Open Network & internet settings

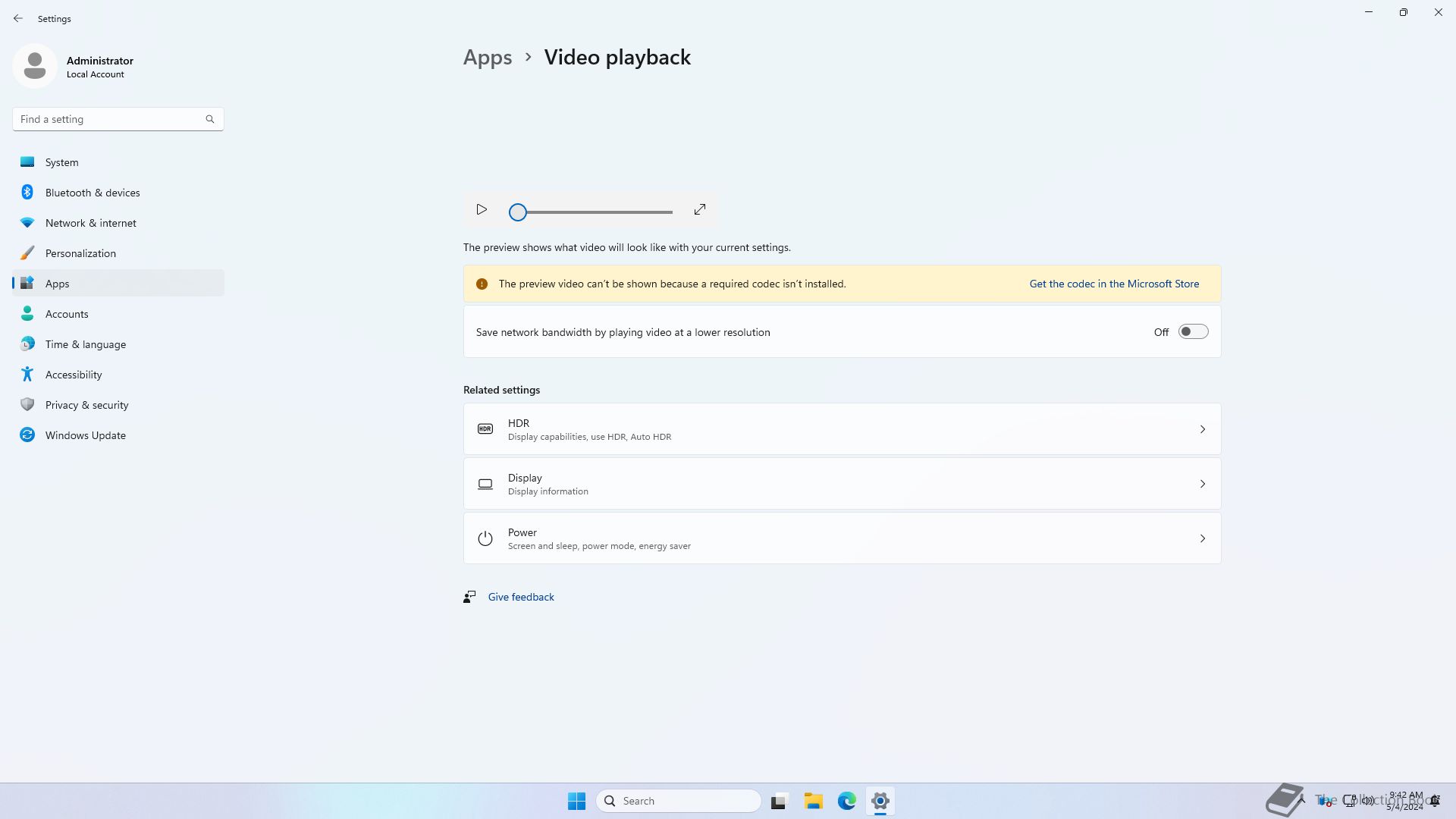click(x=90, y=223)
